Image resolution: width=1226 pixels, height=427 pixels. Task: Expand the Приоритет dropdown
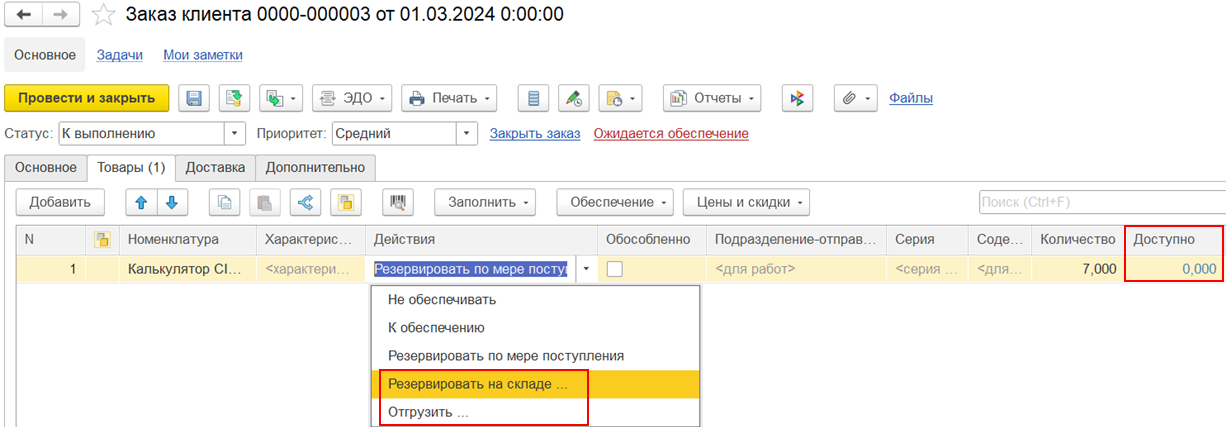(x=467, y=133)
